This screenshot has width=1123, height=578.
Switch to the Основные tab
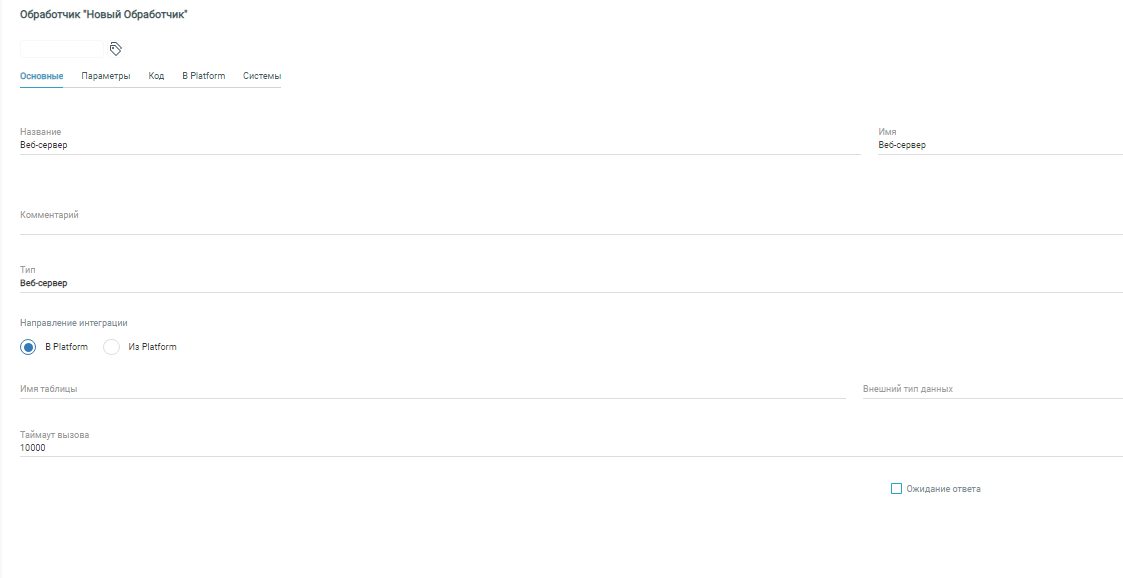coord(42,76)
